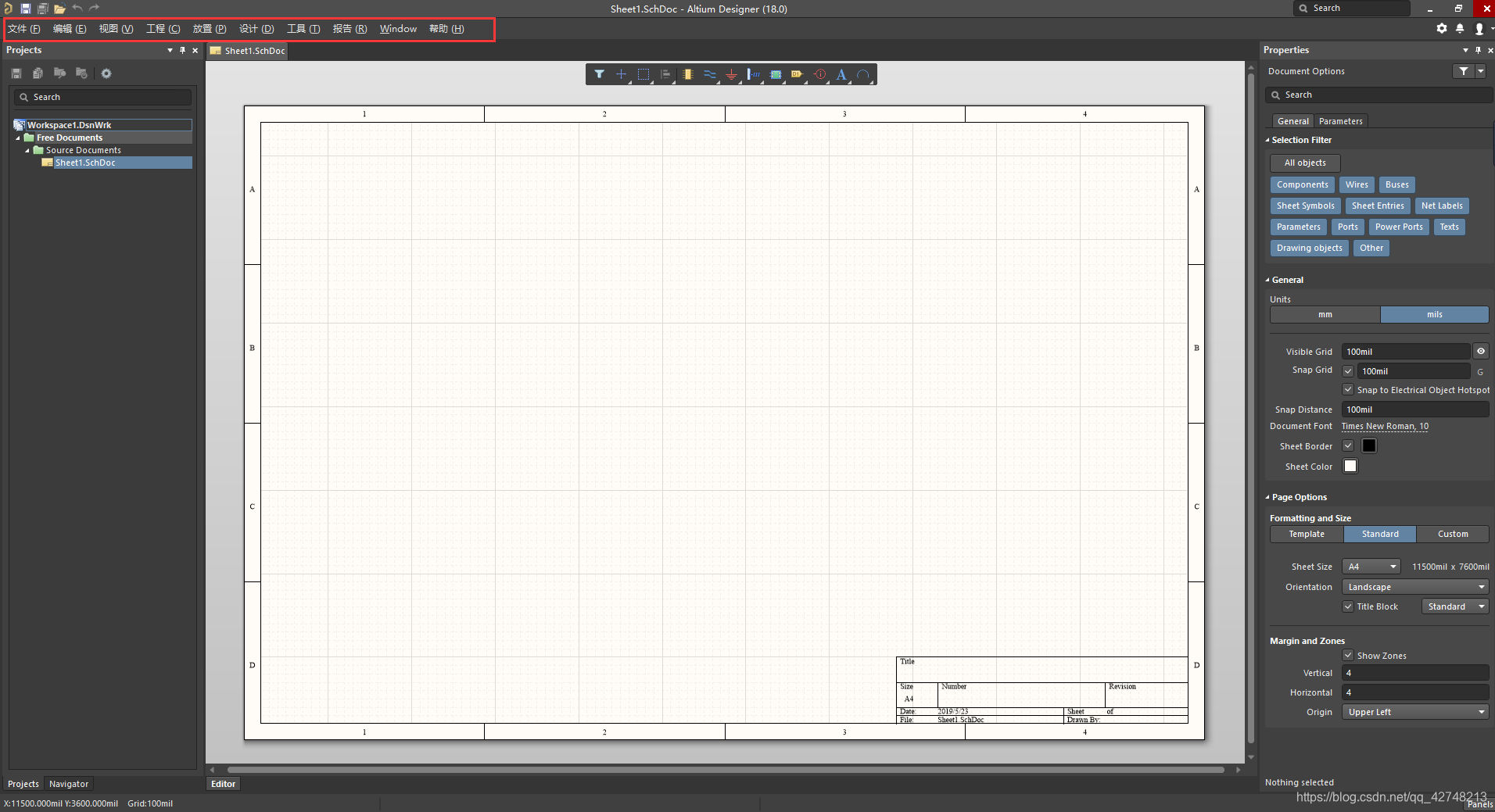Uncheck Snap to Electrical Object Hotspot
1495x812 pixels.
pos(1348,390)
